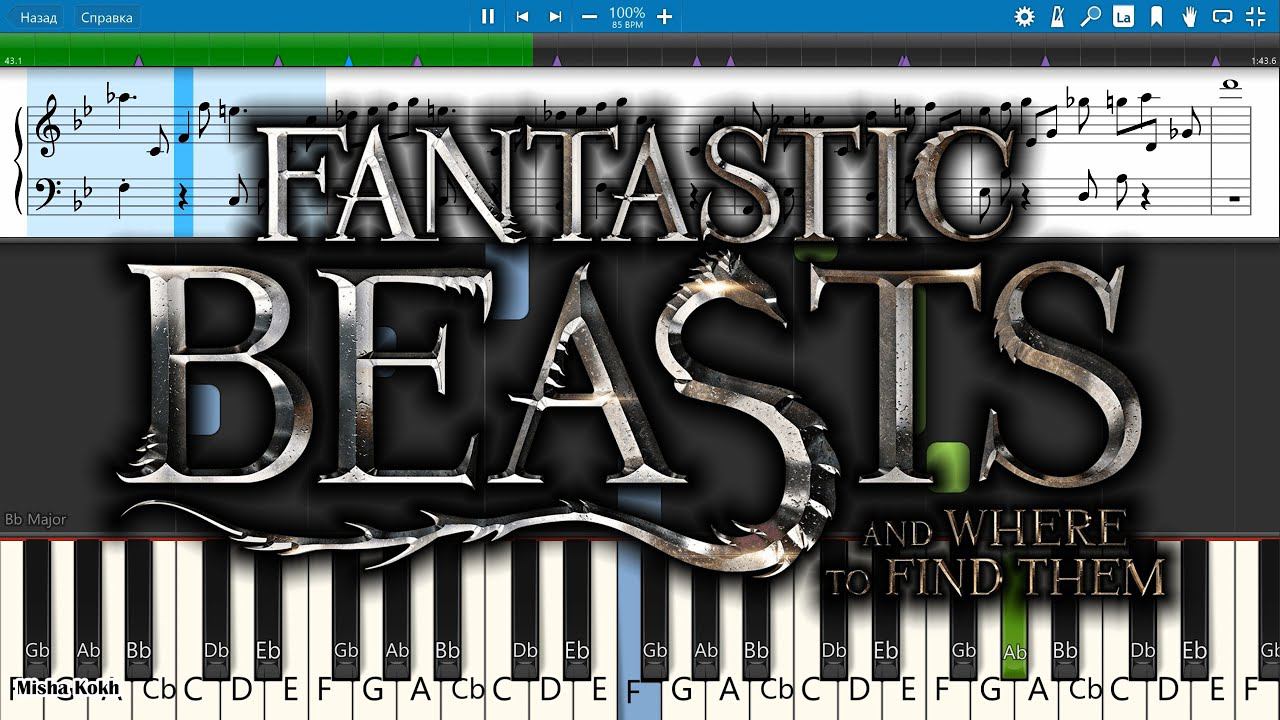Add a bookmark with the bookmark icon
The width and height of the screenshot is (1280, 720).
click(1156, 16)
